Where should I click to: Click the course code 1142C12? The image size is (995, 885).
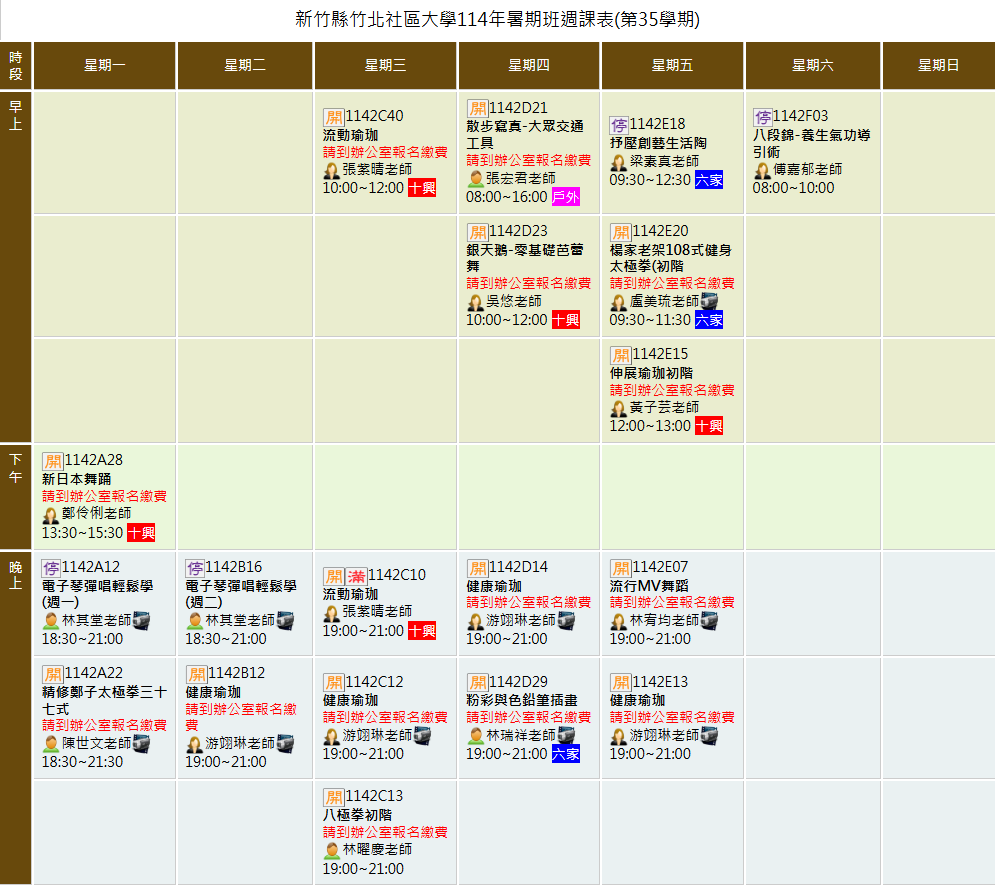[x=374, y=682]
